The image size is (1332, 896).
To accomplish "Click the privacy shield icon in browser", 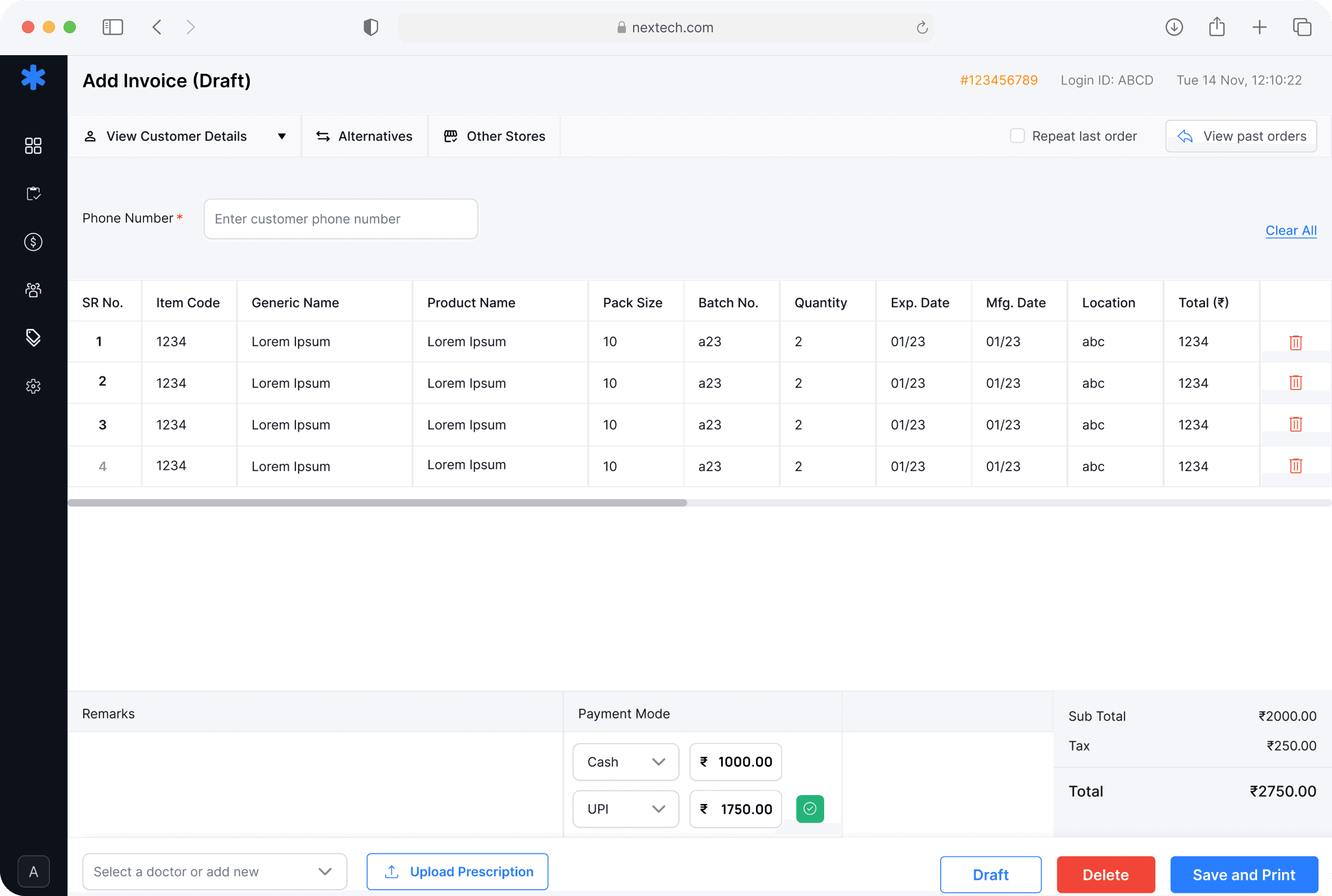I will (x=371, y=27).
